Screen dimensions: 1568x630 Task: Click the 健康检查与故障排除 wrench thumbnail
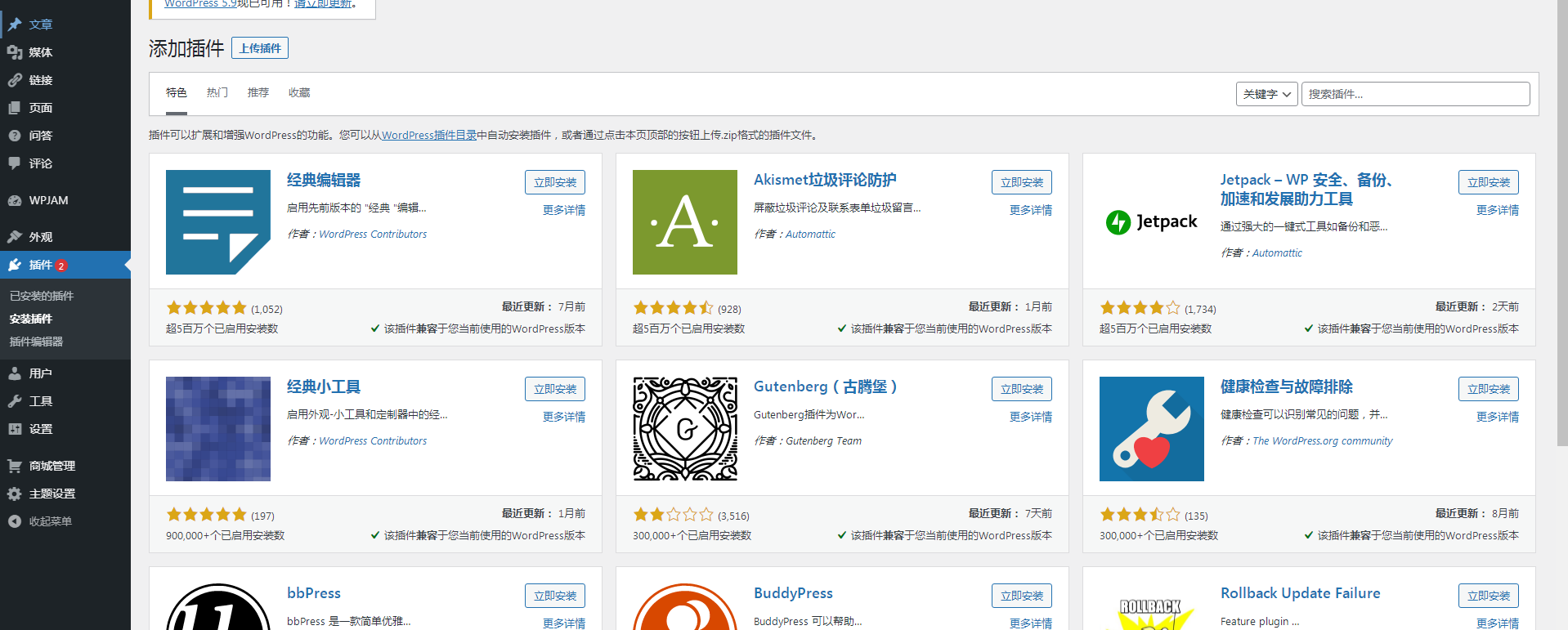(1152, 429)
